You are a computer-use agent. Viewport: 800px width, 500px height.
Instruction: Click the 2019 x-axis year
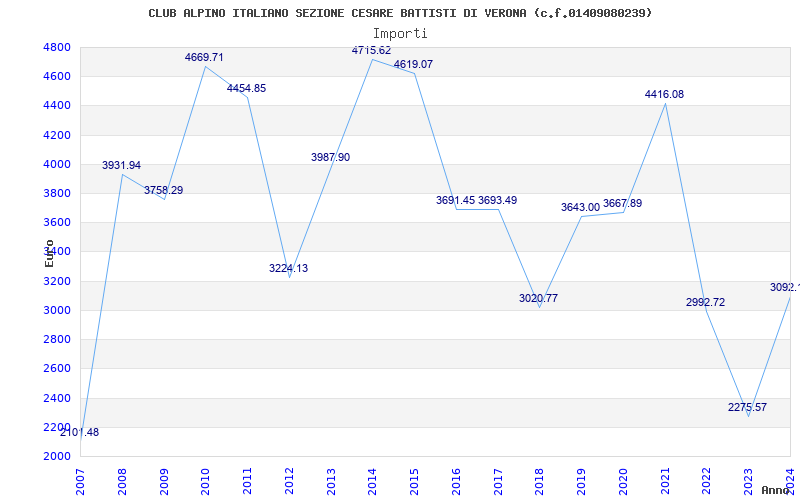[x=582, y=482]
